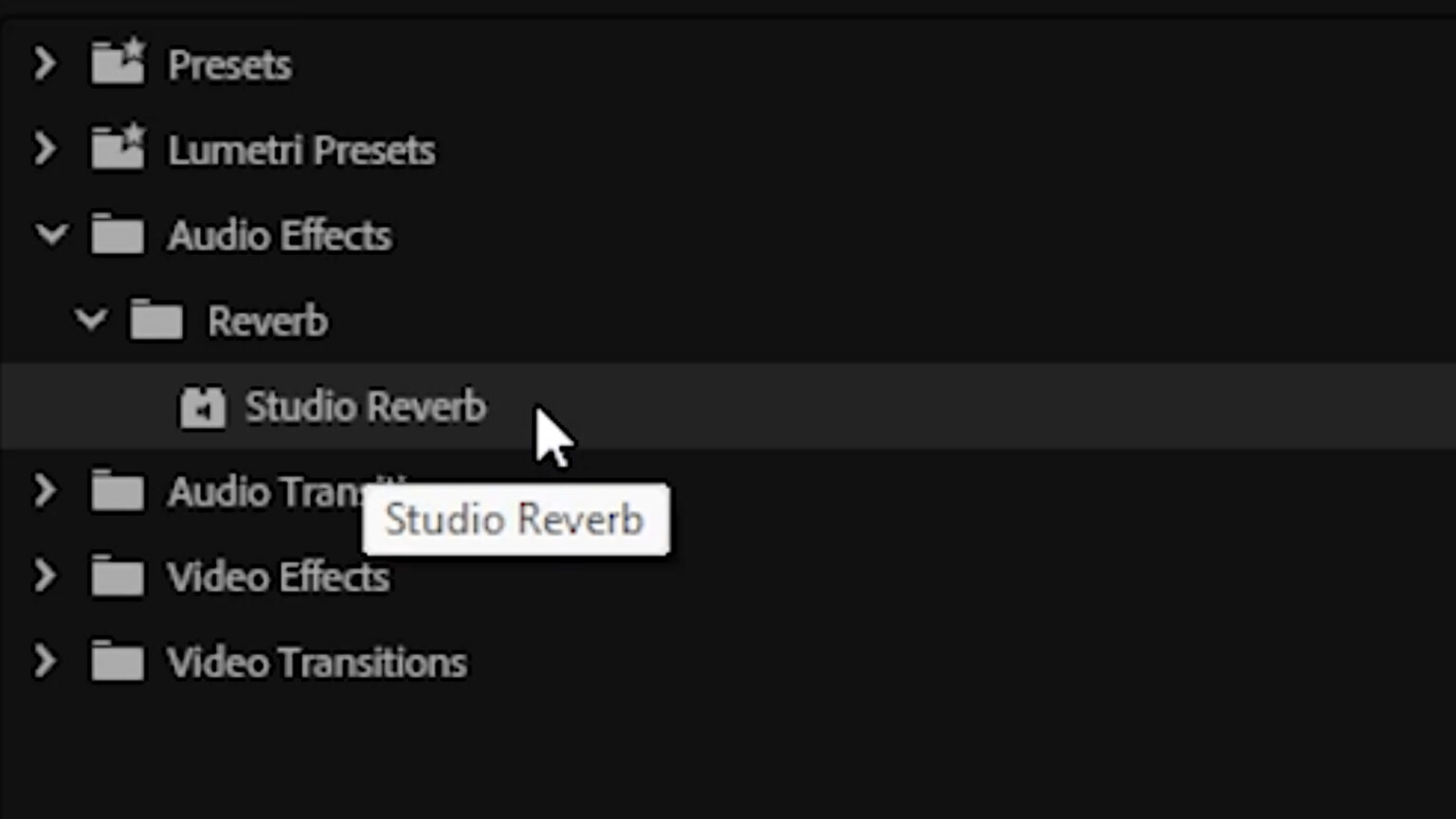Click the Audio Transitions folder icon

point(117,490)
